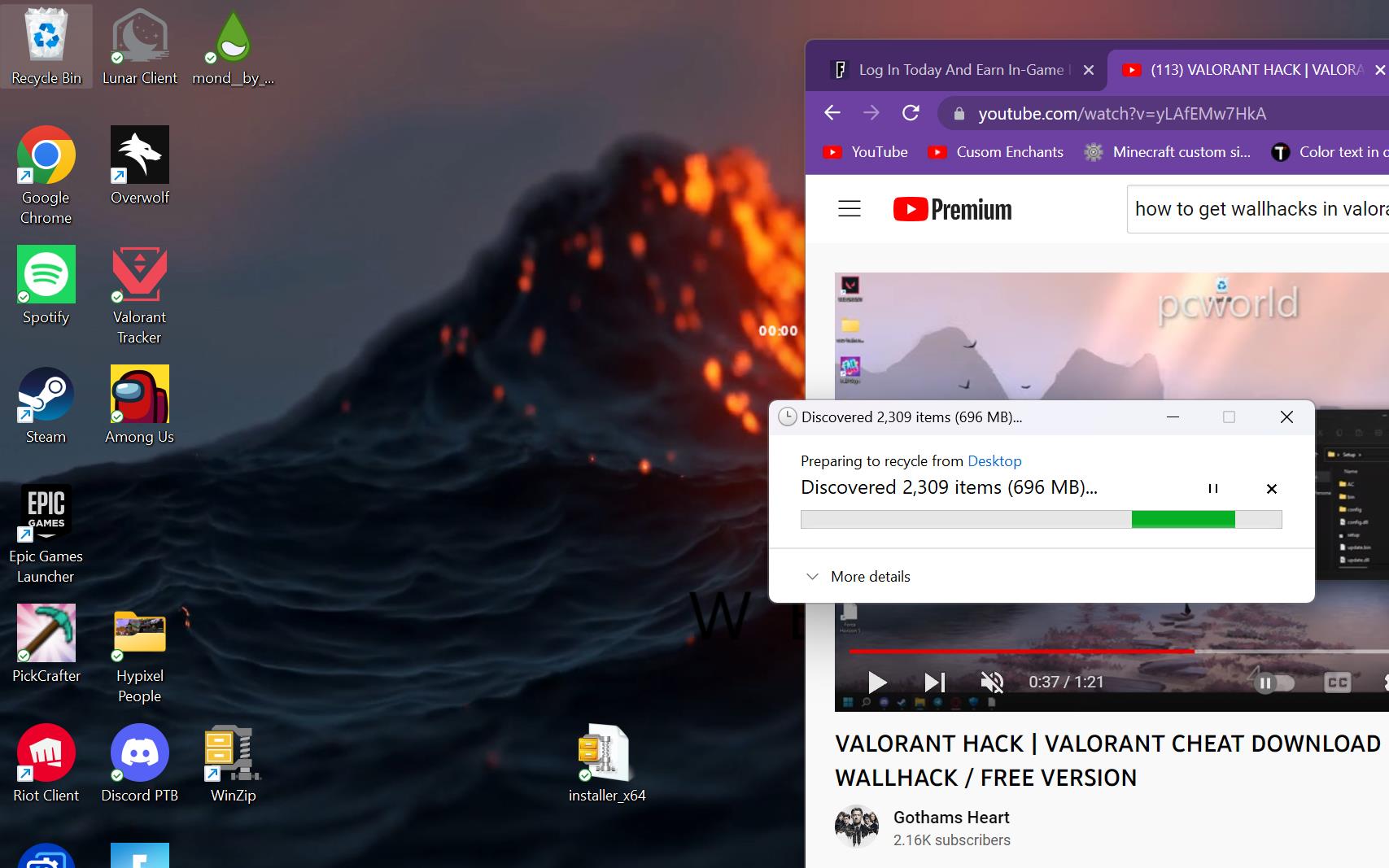This screenshot has height=868, width=1389.
Task: Click the Chrome reload page button
Action: [x=911, y=113]
